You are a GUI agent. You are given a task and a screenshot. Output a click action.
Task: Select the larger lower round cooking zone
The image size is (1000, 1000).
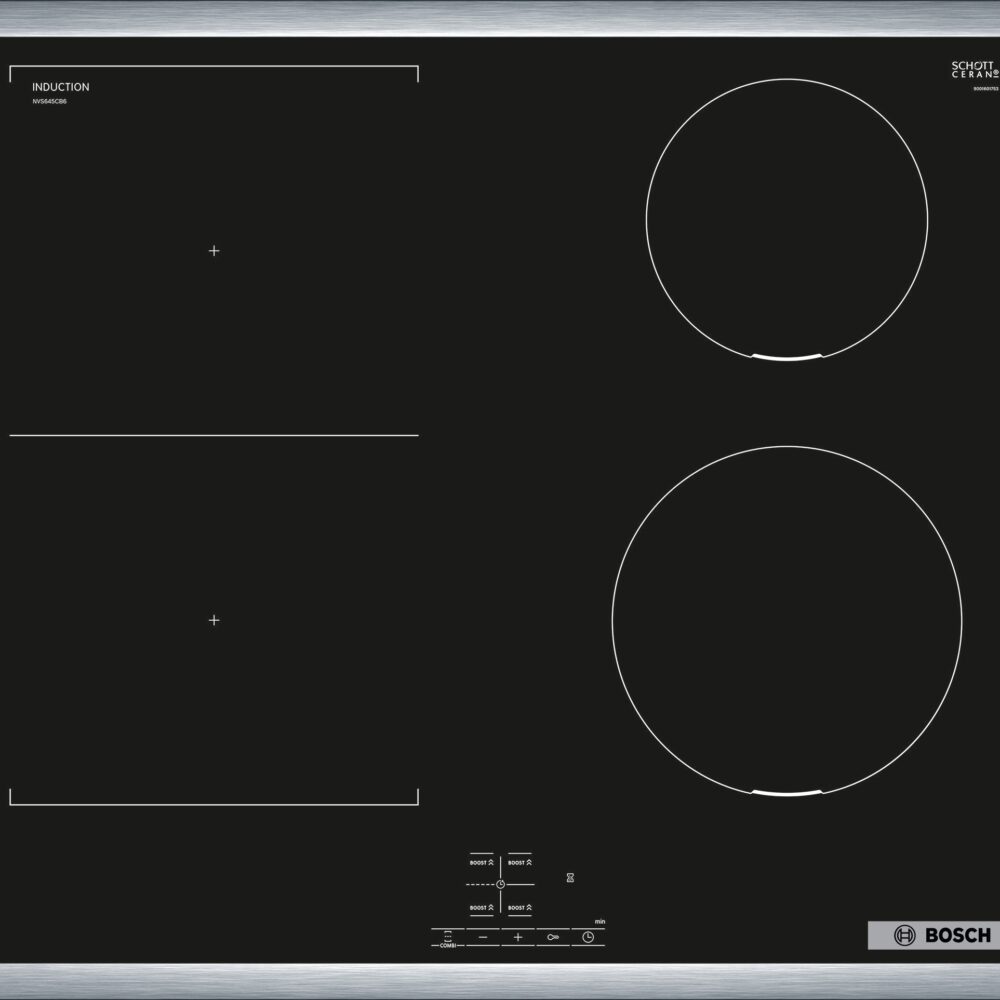787,621
